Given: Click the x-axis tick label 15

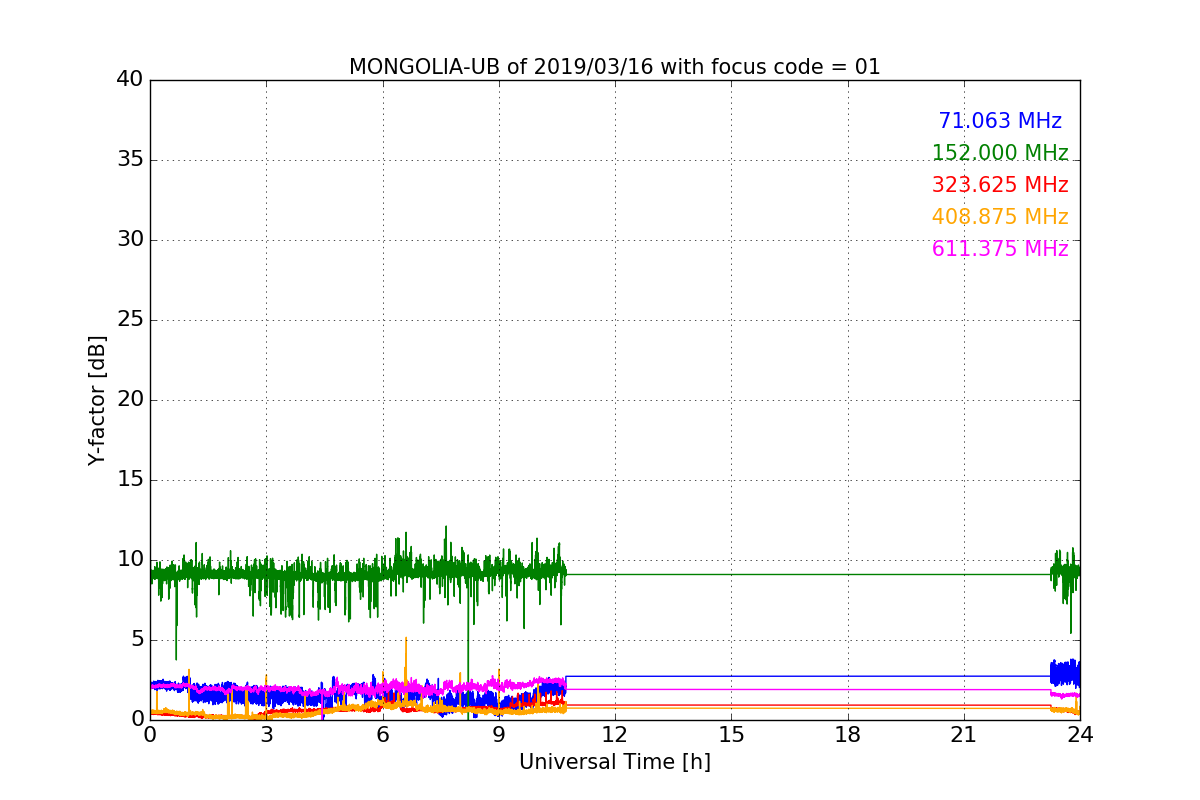Looking at the screenshot, I should pyautogui.click(x=731, y=734).
